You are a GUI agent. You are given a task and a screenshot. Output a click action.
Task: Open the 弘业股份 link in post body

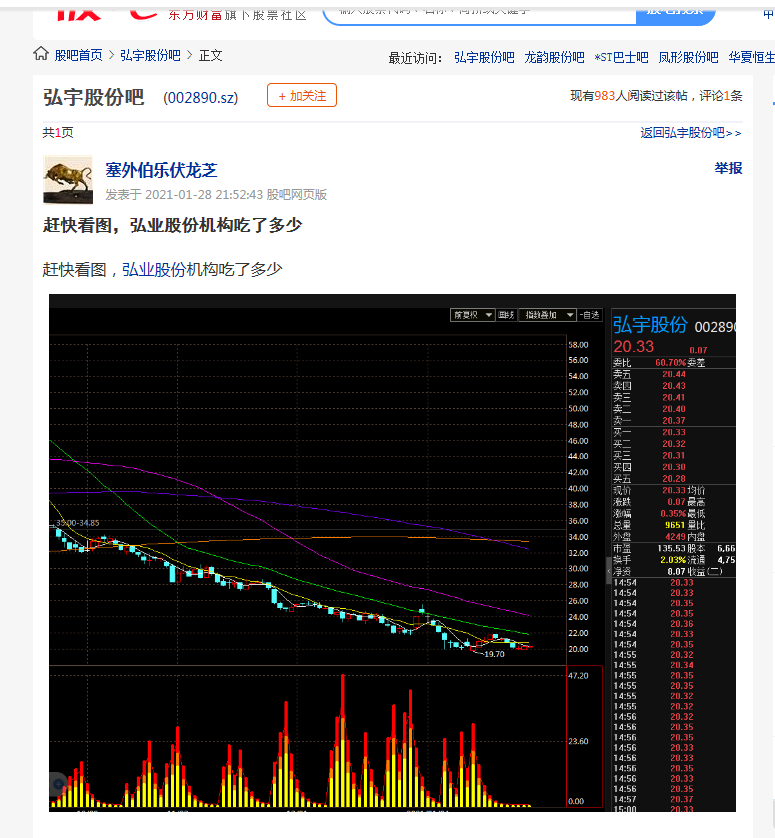(x=154, y=269)
